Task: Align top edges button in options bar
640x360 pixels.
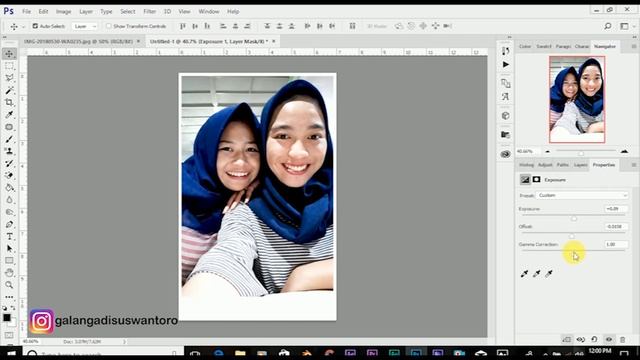Action: coord(182,26)
